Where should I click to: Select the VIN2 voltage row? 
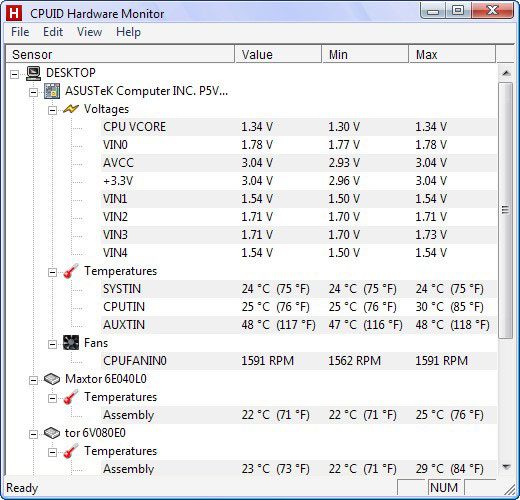coord(299,217)
